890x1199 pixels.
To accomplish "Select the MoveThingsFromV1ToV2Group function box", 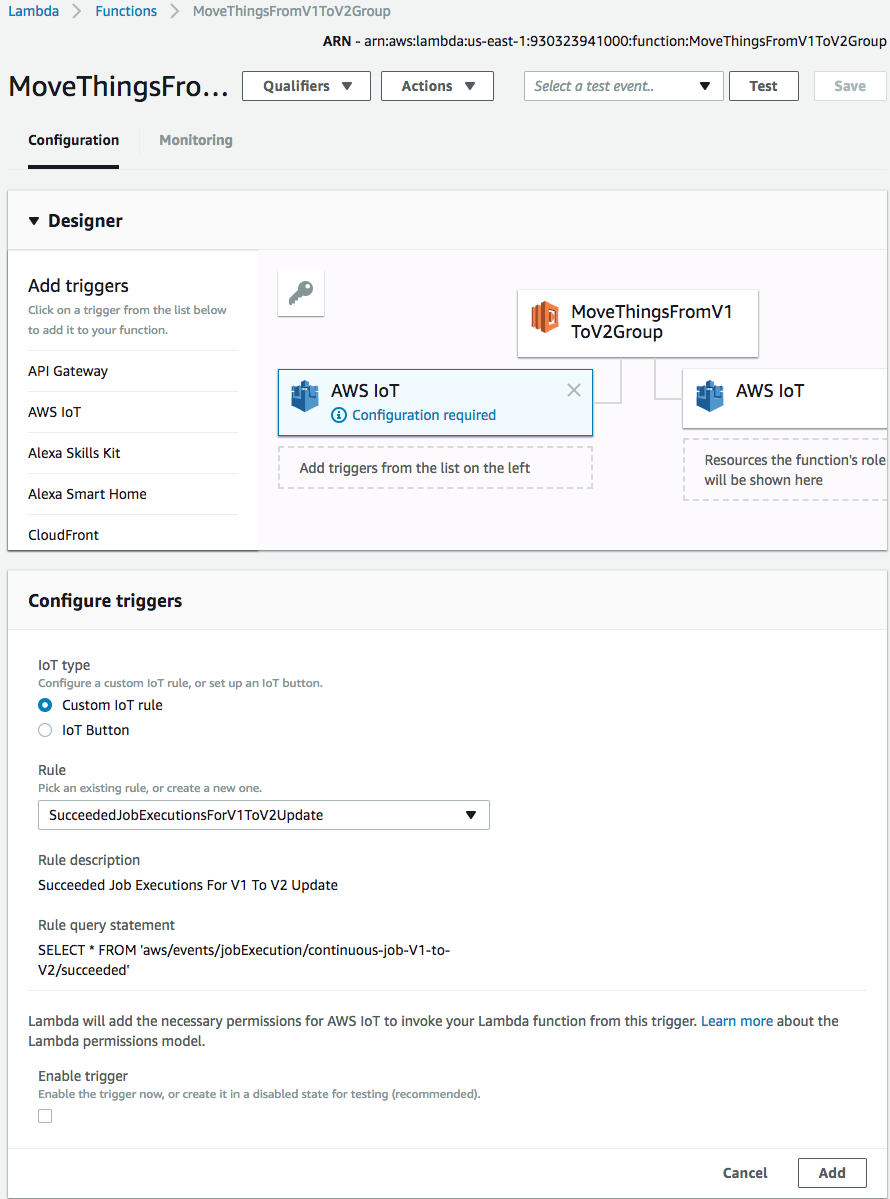I will pos(638,323).
